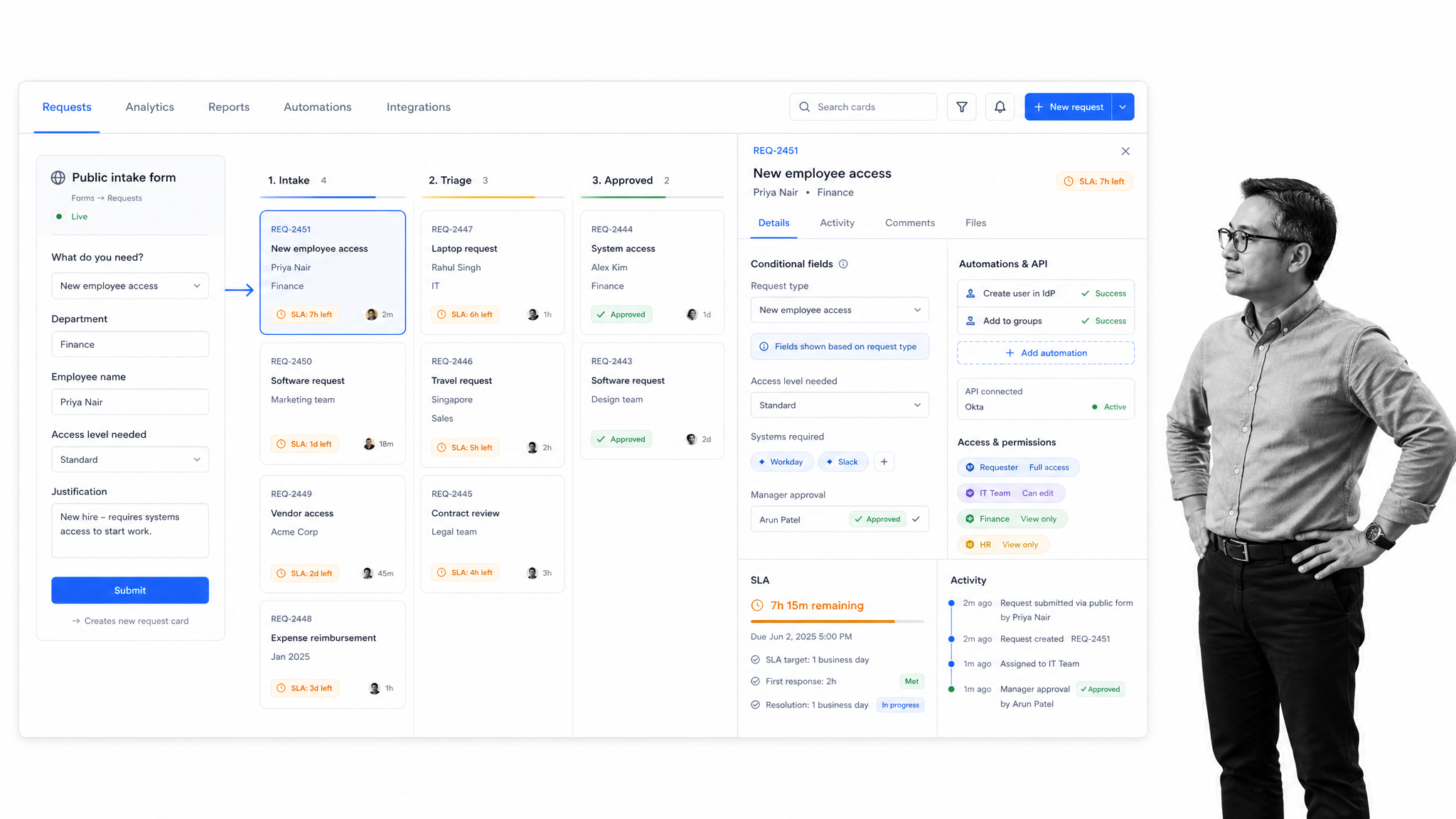Click the SLA clock icon above Due date
The image size is (1456, 819).
click(757, 606)
